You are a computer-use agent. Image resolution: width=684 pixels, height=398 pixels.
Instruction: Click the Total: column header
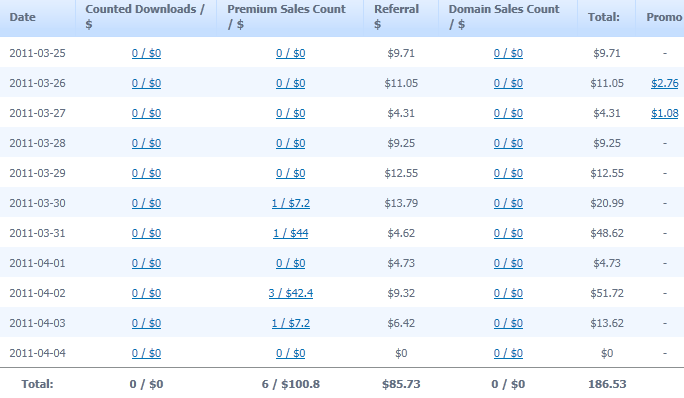click(604, 17)
